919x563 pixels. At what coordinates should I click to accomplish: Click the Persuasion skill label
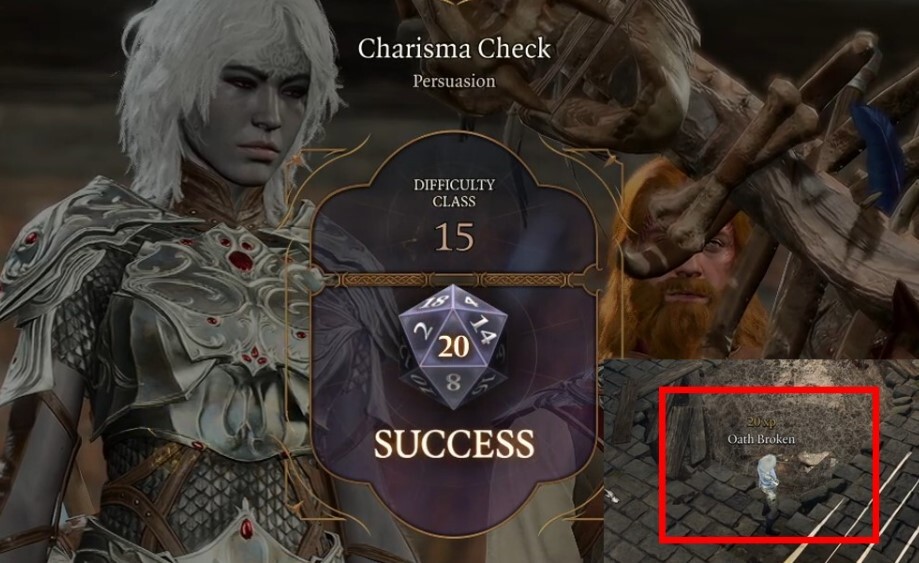[x=454, y=81]
